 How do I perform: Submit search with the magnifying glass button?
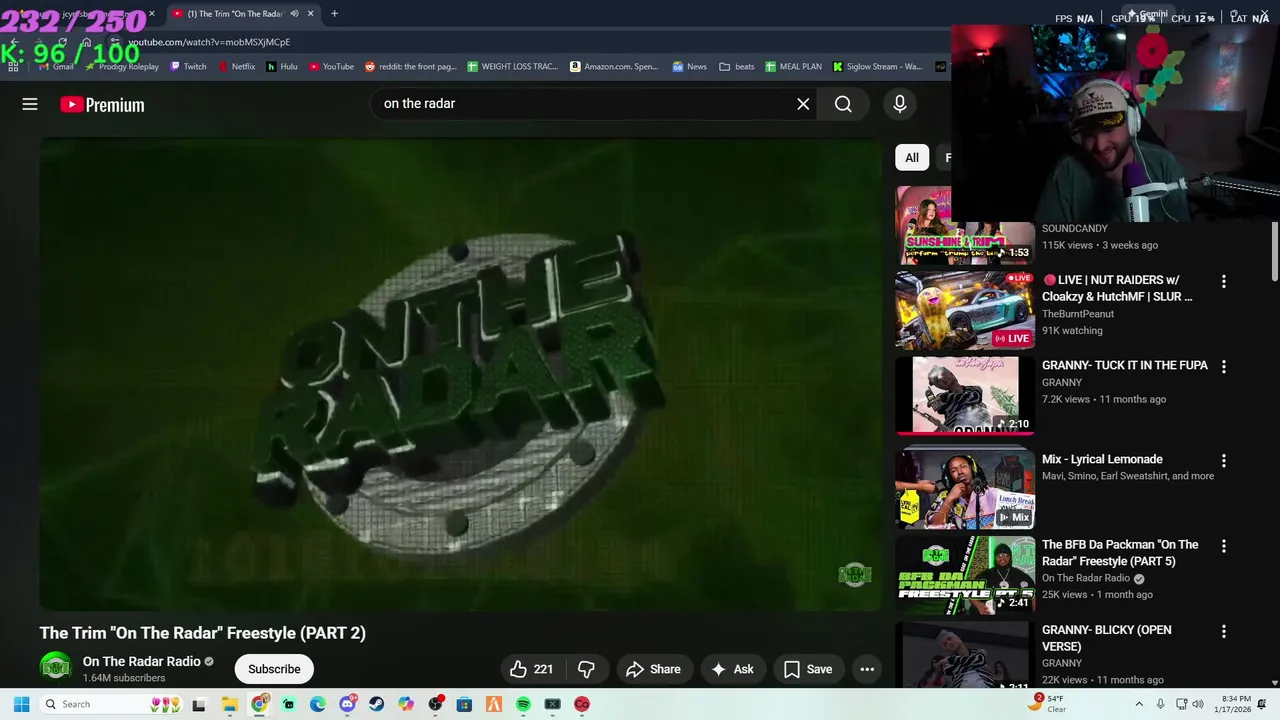click(x=843, y=104)
